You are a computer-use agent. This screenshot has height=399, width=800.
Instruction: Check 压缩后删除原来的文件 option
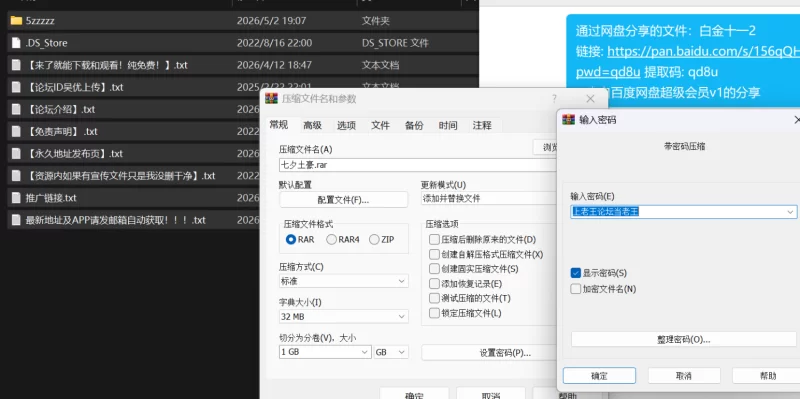coord(434,239)
